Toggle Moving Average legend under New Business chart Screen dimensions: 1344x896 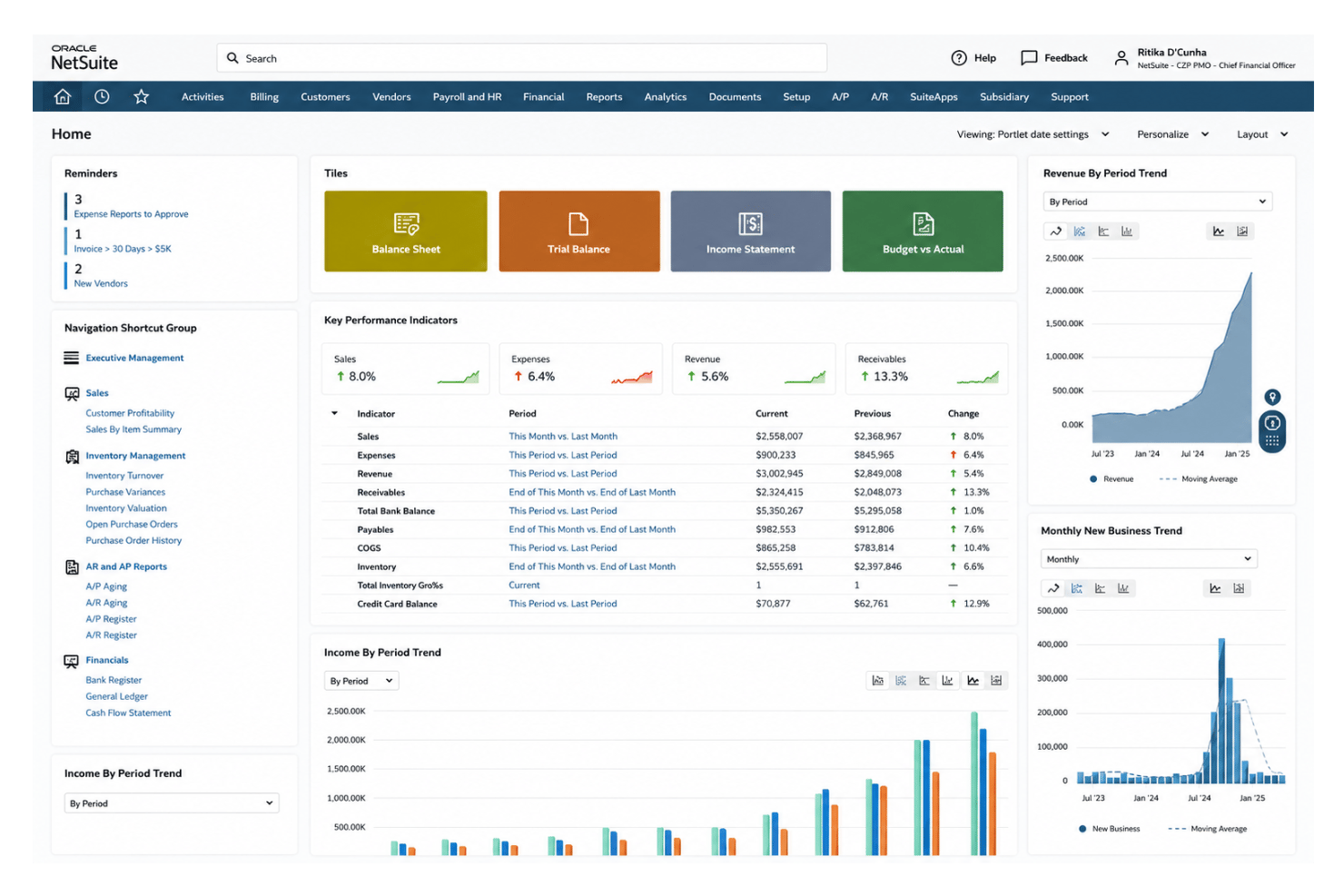click(1208, 829)
